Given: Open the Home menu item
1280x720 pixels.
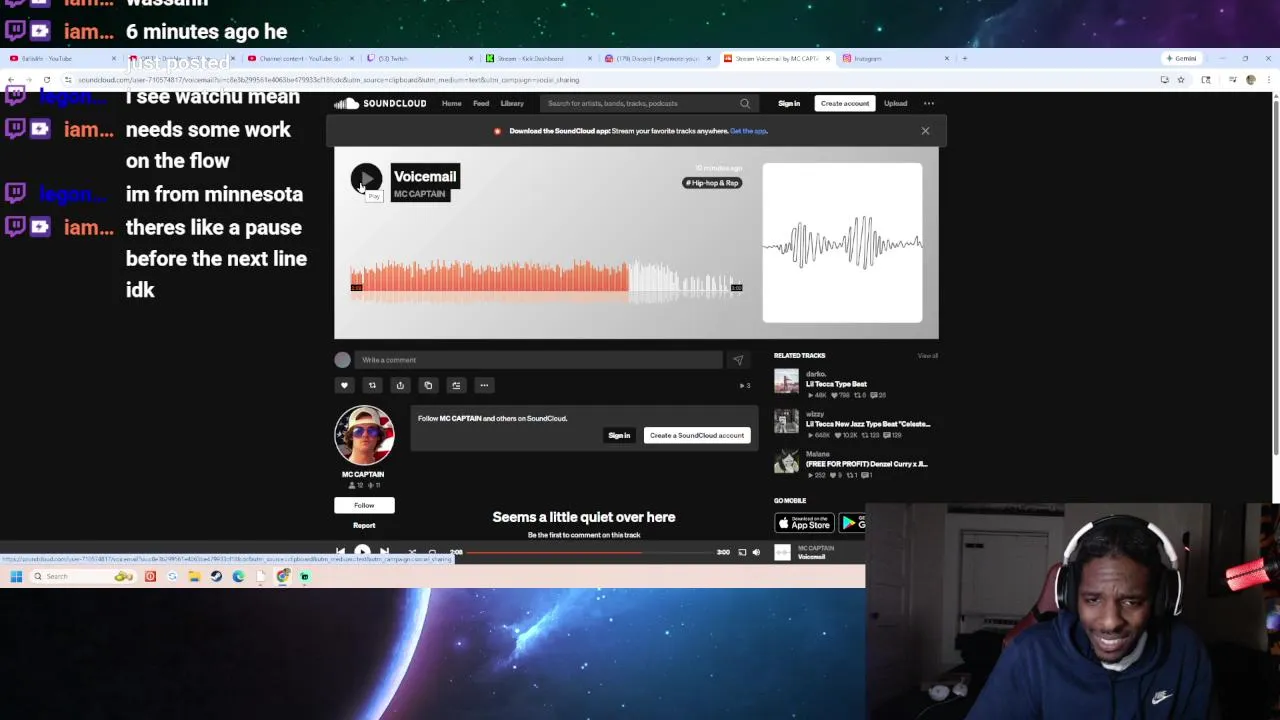Looking at the screenshot, I should click(x=452, y=103).
